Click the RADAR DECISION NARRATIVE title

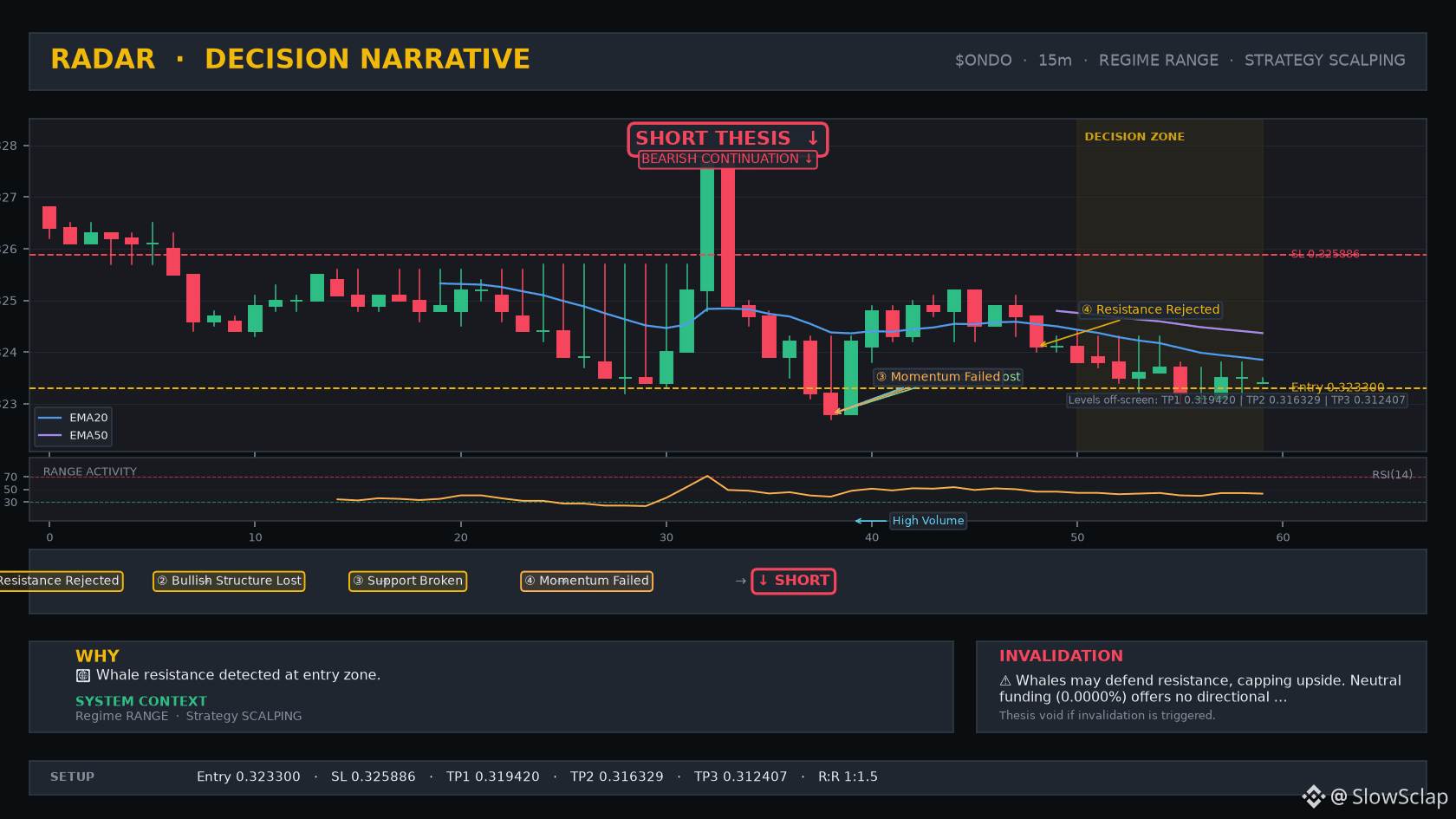click(290, 59)
